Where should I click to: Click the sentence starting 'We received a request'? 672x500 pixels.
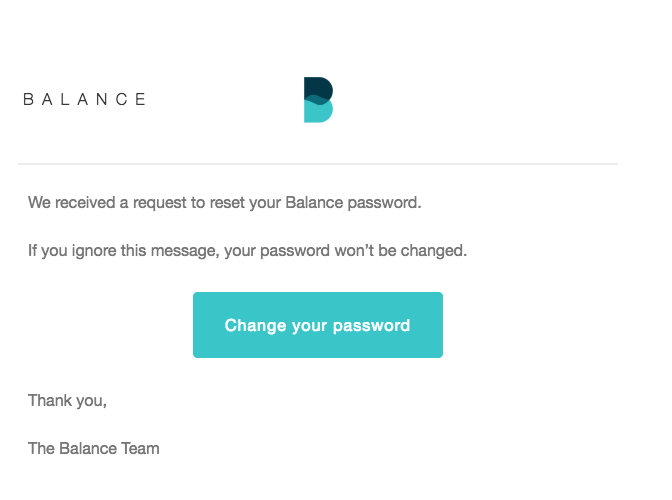tap(225, 203)
